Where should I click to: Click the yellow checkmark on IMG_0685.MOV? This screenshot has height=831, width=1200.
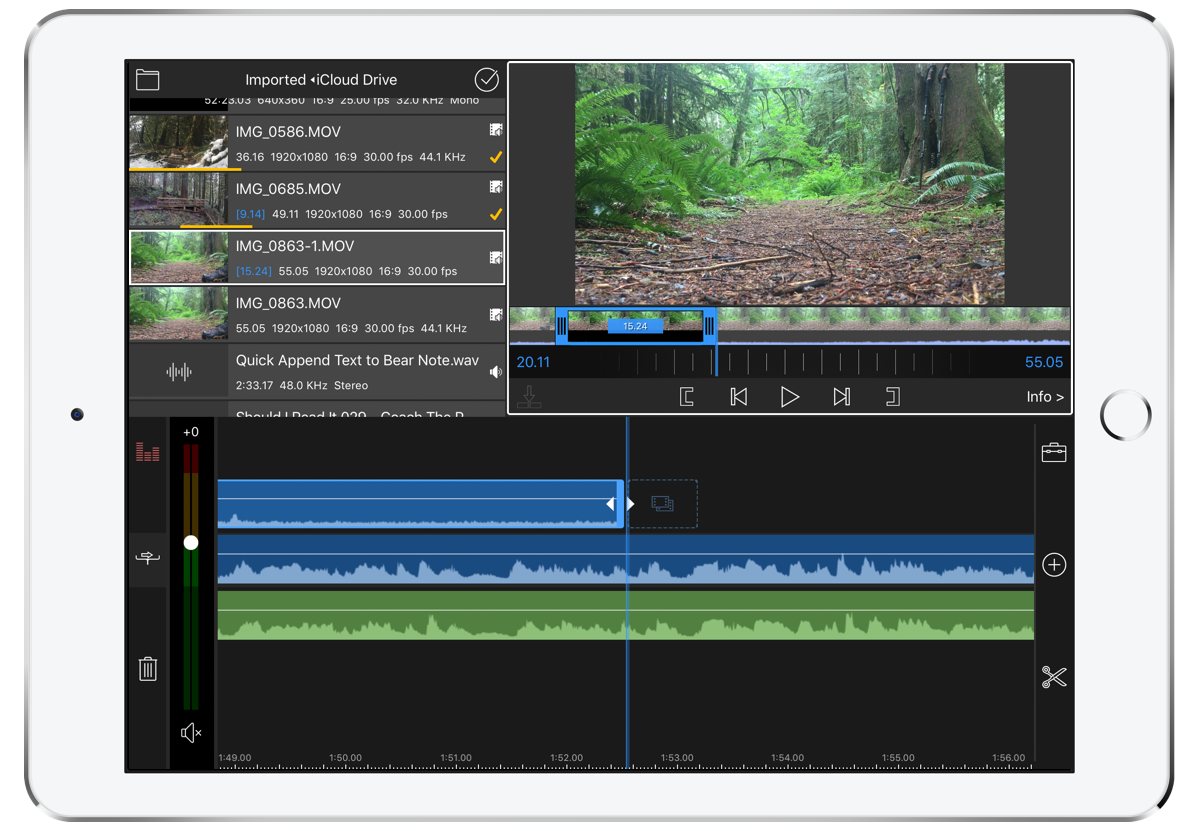pos(496,214)
